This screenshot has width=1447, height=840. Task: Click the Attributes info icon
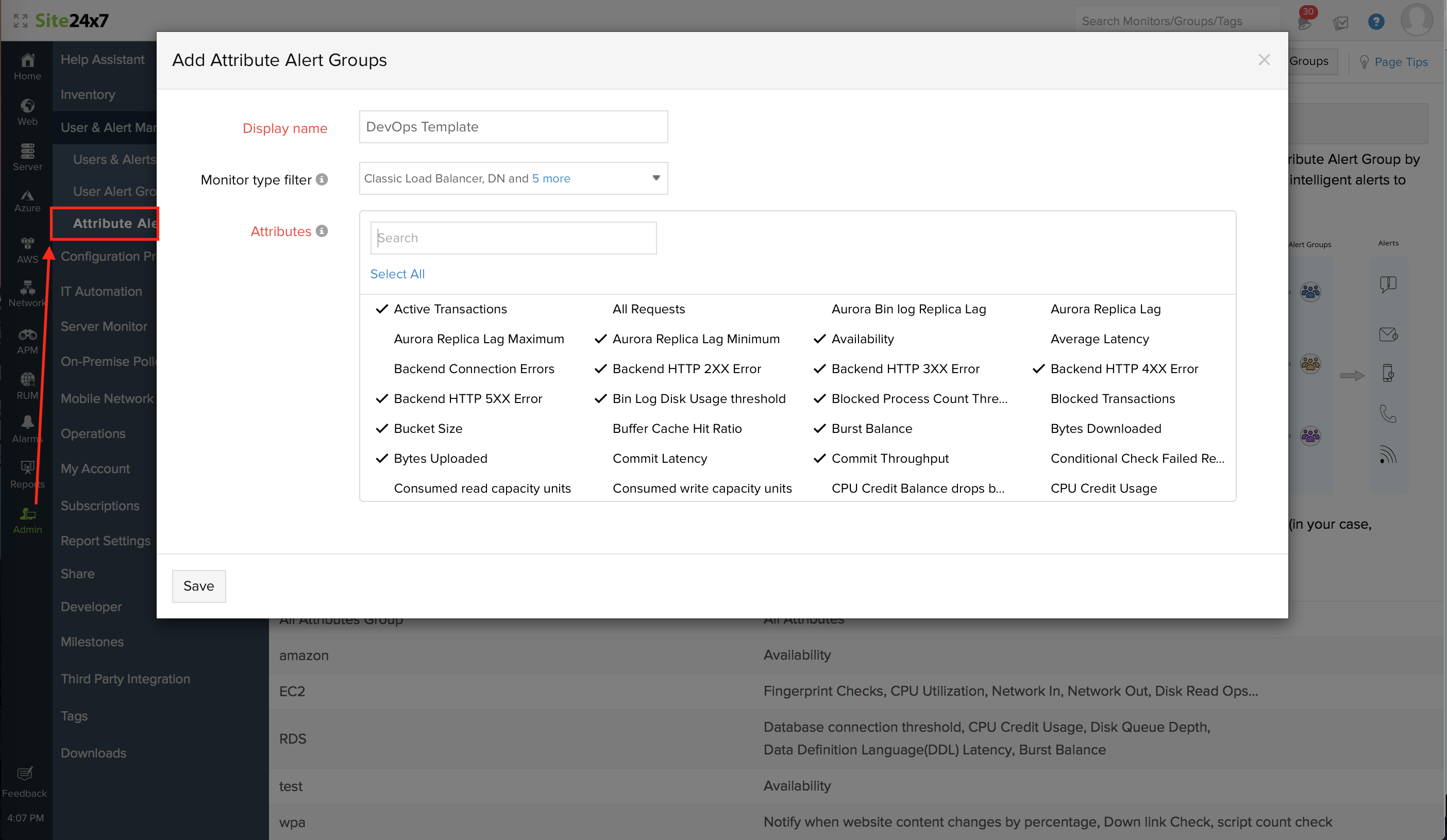coord(322,231)
